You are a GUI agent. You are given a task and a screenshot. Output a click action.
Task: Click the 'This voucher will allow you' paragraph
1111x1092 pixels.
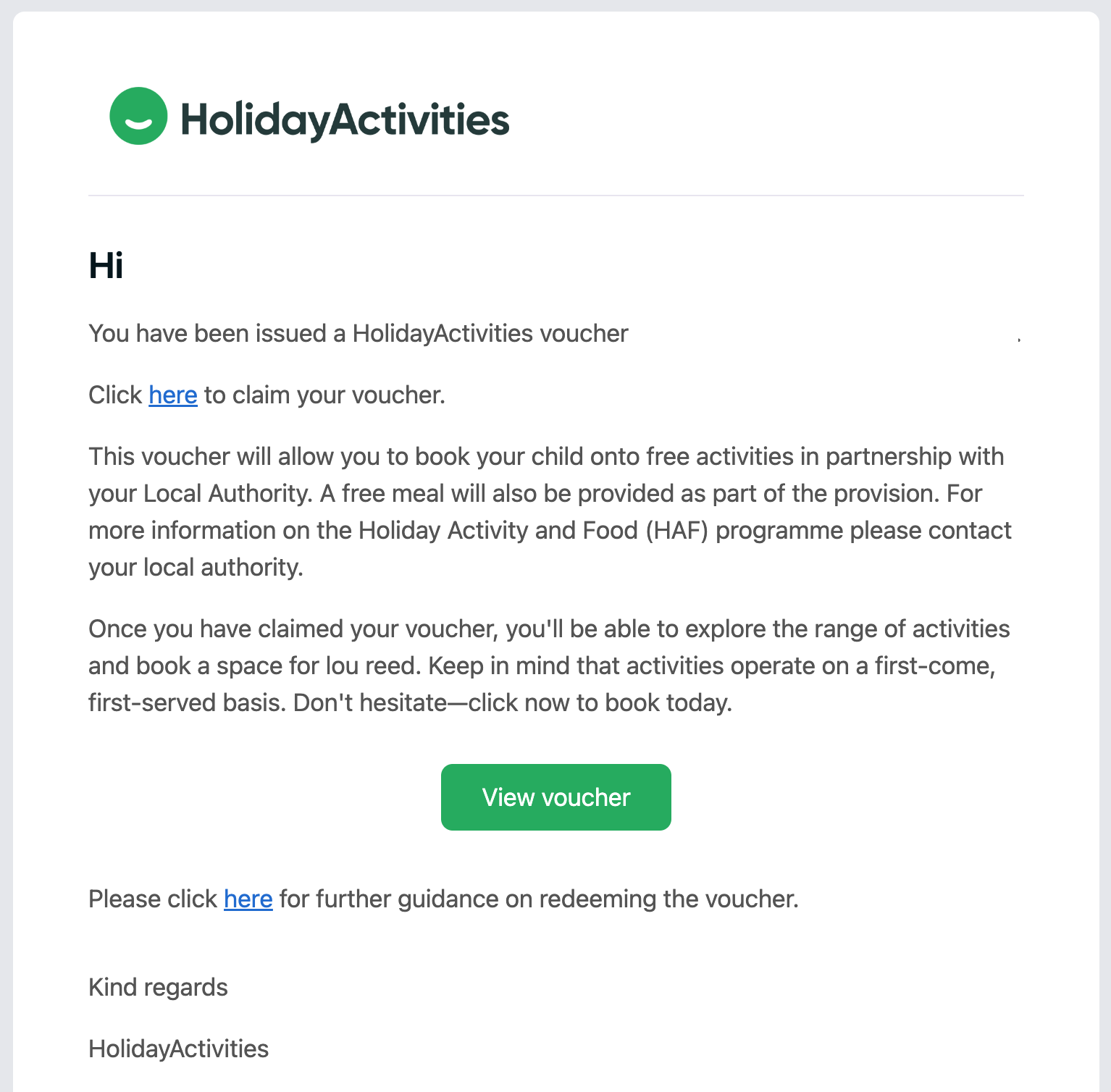tap(549, 511)
